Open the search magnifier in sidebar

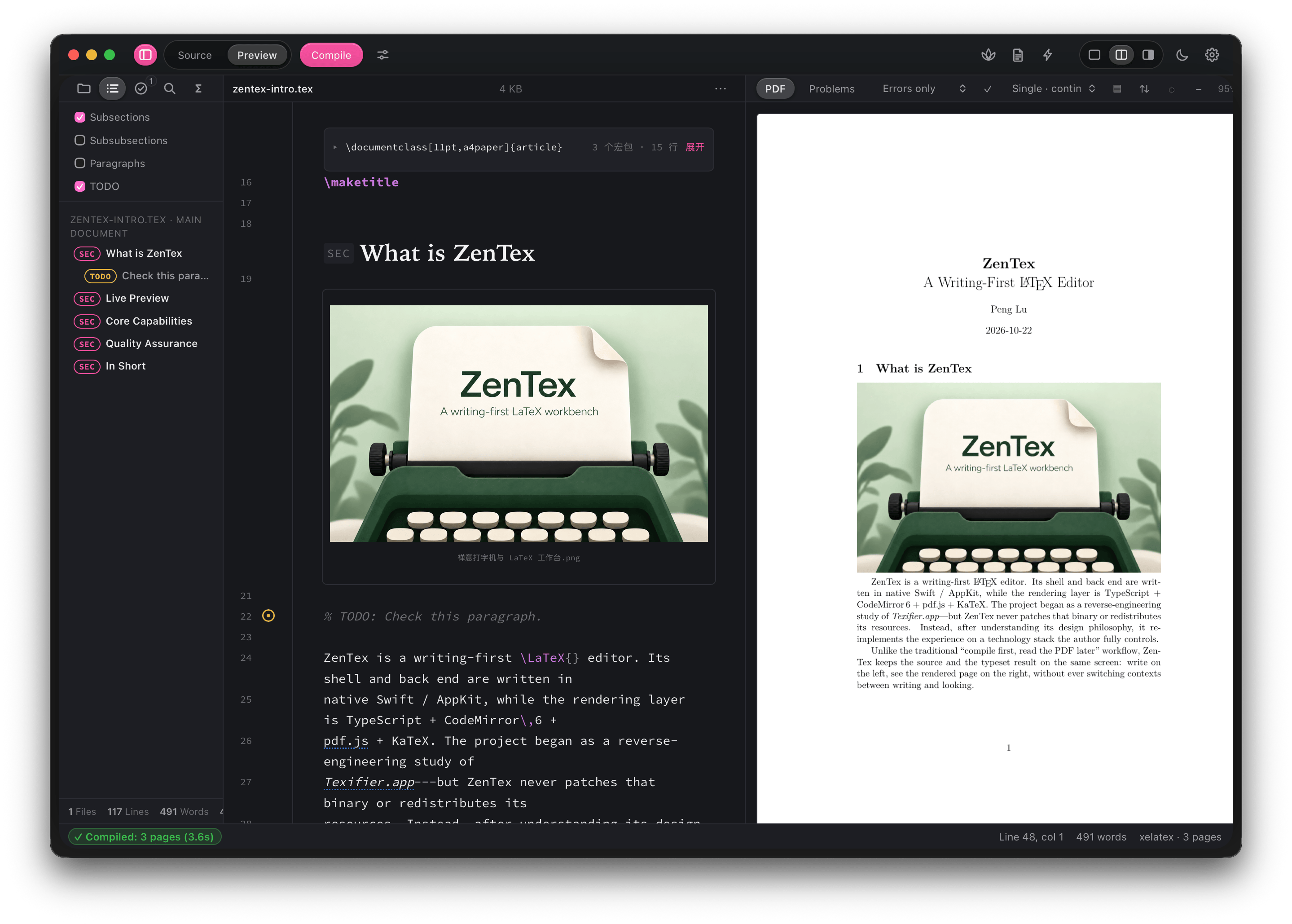point(170,88)
